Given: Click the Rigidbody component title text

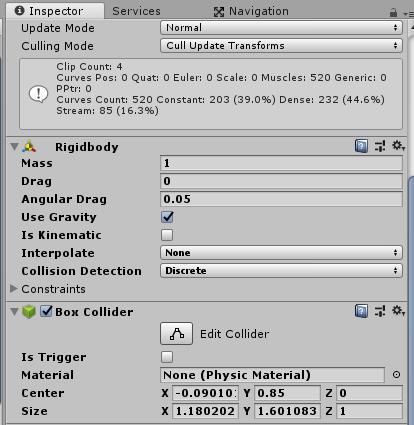Looking at the screenshot, I should coord(87,147).
